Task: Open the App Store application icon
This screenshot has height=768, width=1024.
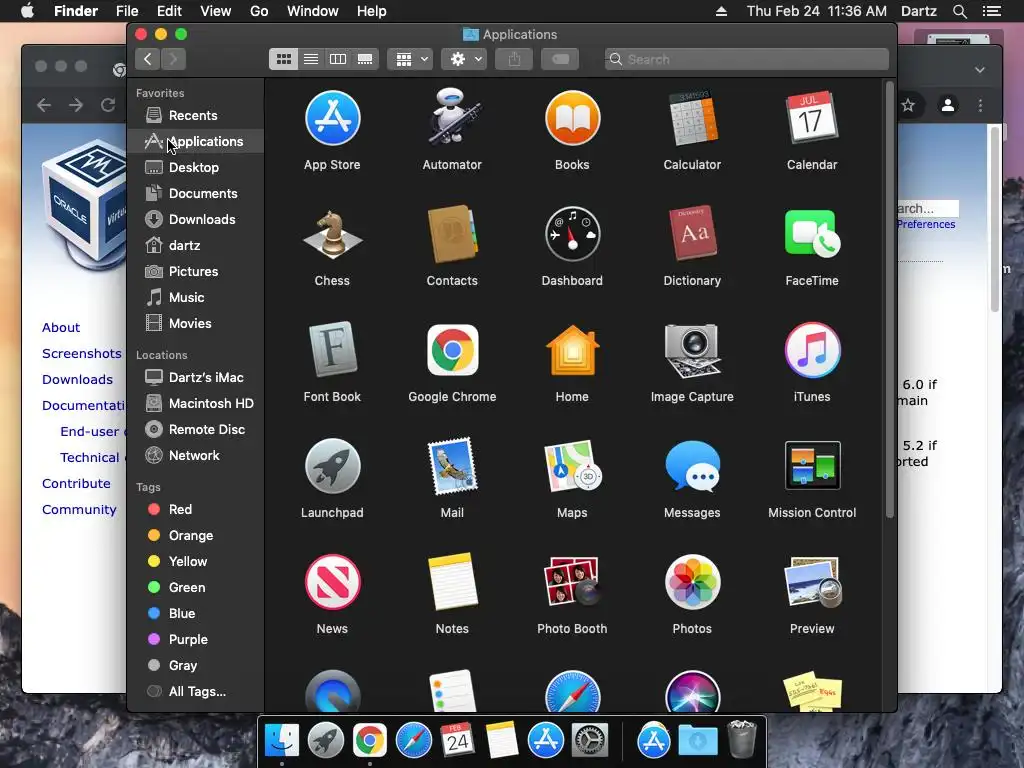Action: pos(332,118)
